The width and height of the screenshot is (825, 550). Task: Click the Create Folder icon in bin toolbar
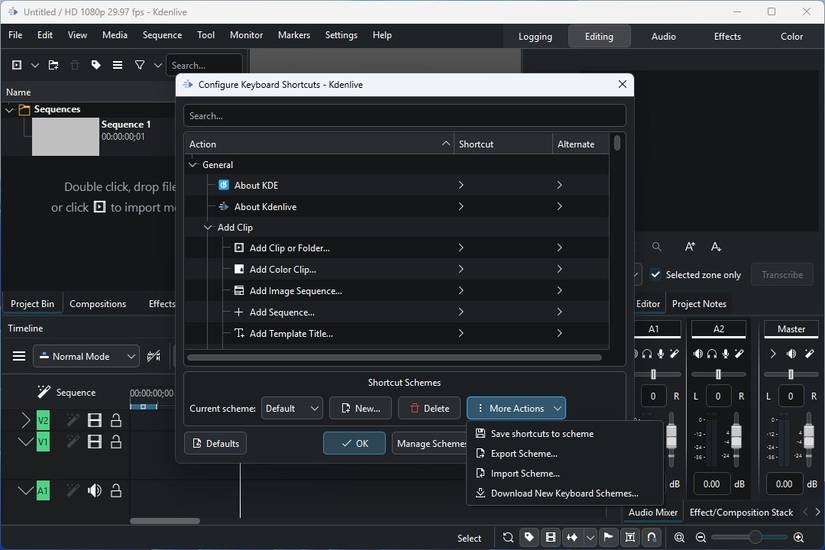53,65
